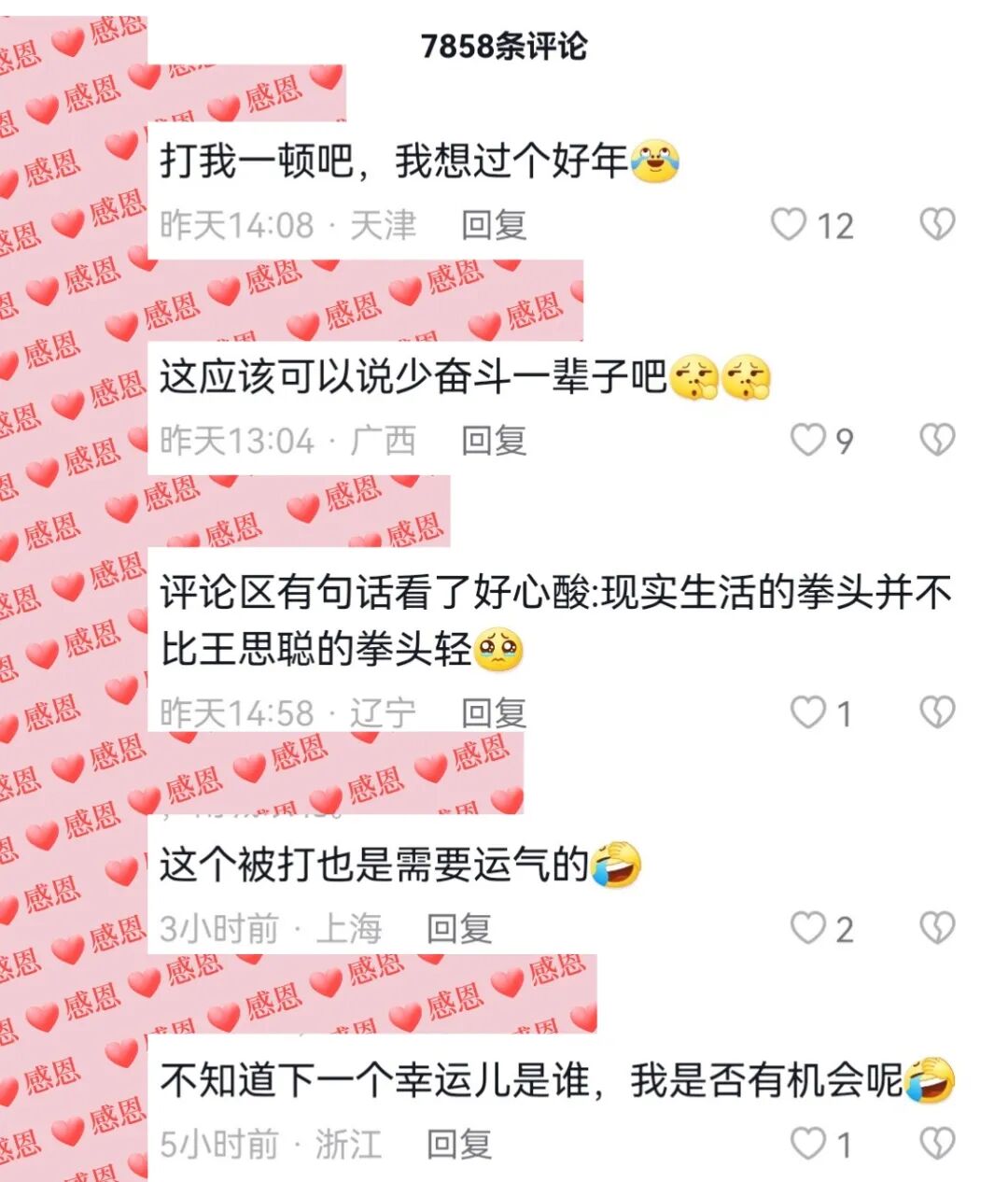
Task: Dislike the Tianjin comment via broken heart
Action: [937, 225]
